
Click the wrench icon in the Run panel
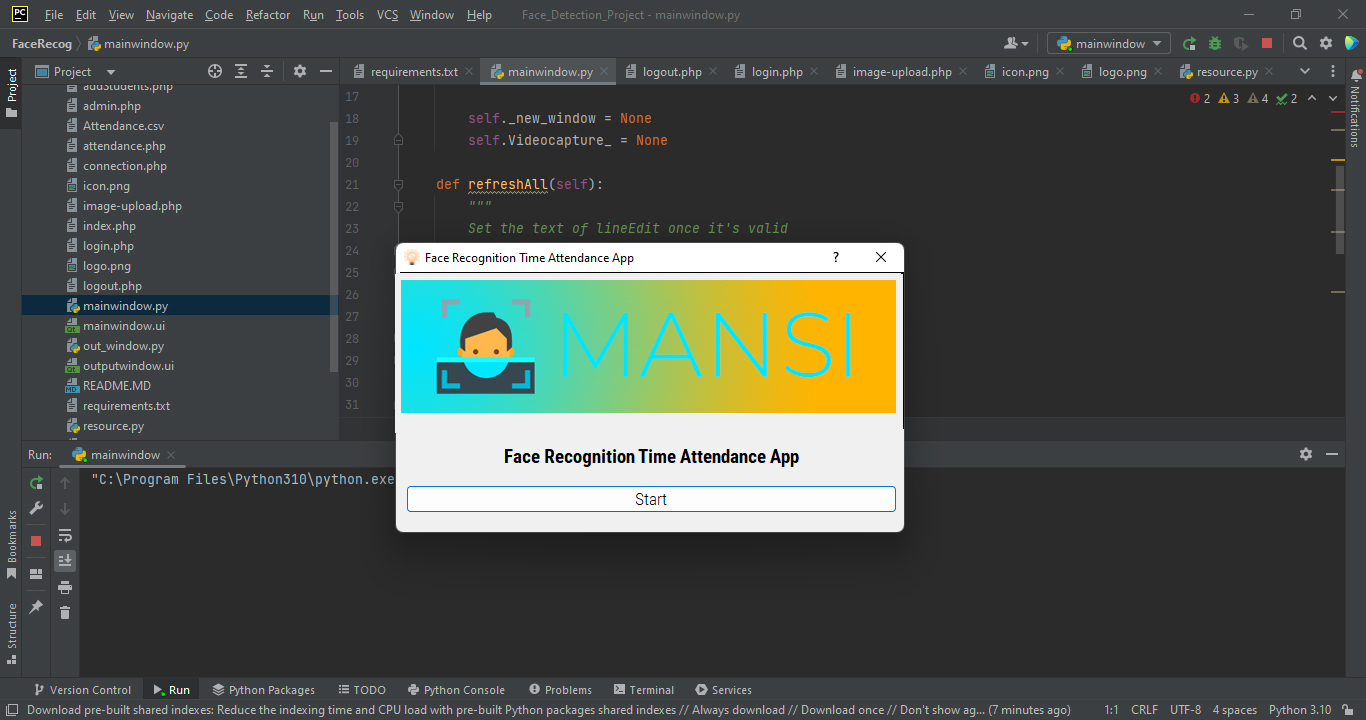(36, 508)
